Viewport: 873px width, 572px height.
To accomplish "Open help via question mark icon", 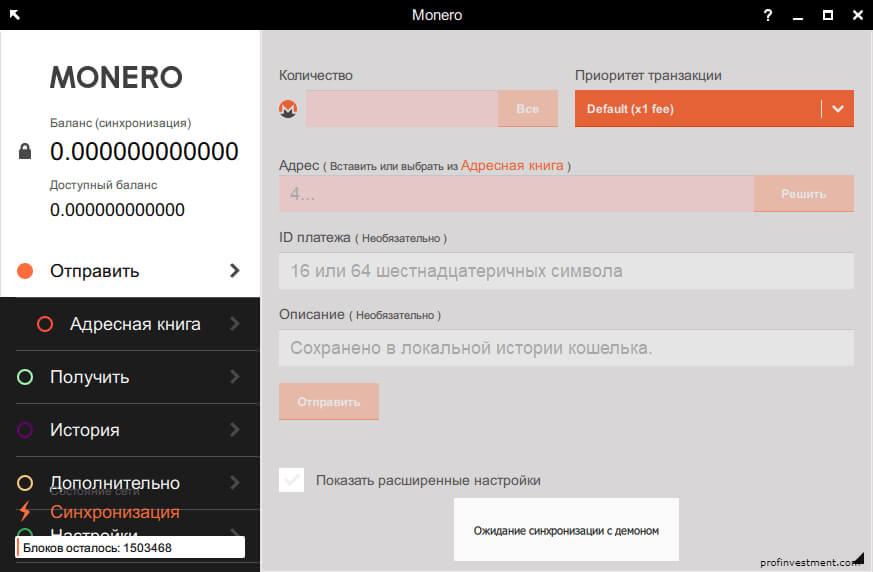I will 768,15.
